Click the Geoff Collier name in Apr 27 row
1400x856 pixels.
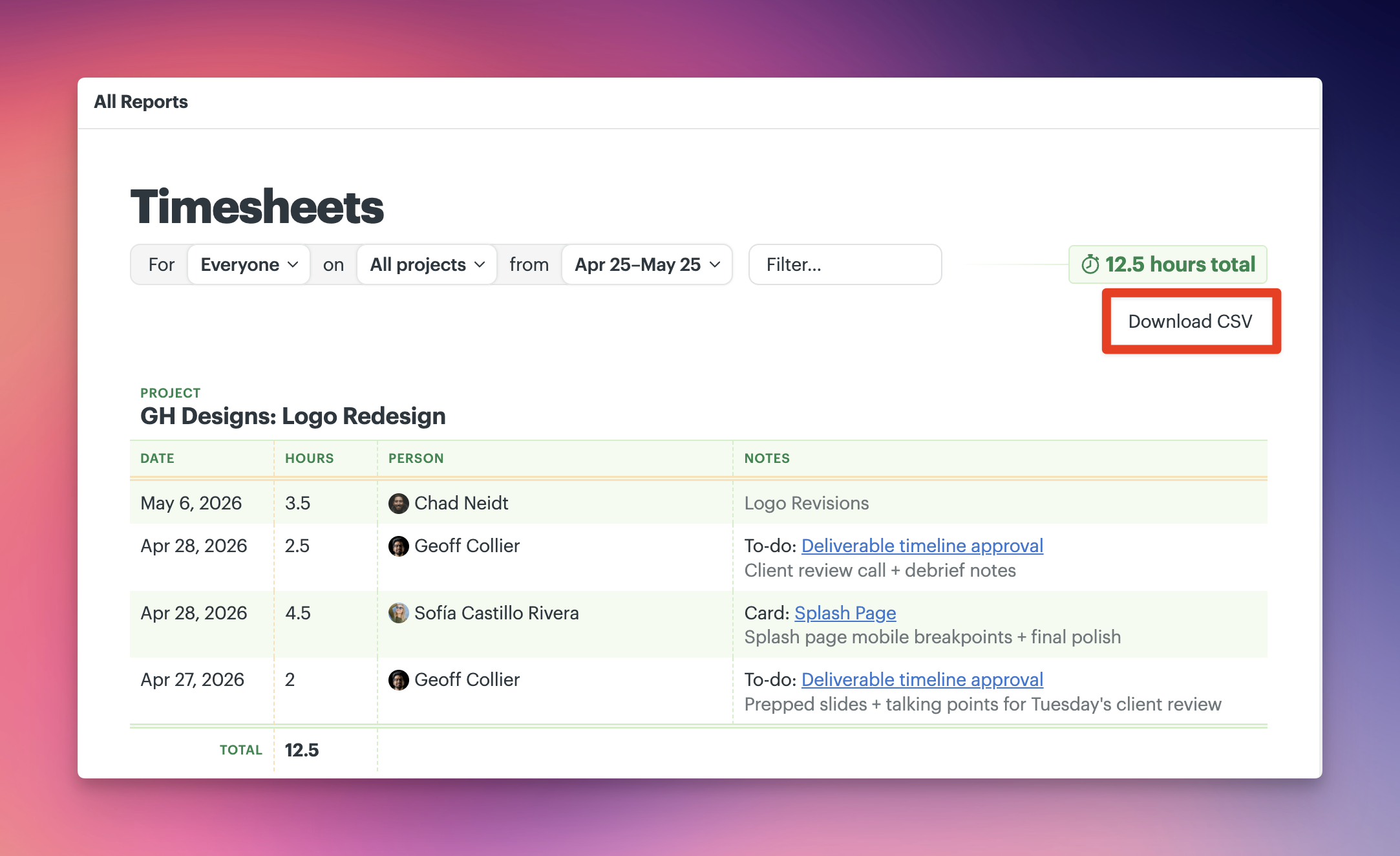(x=467, y=679)
